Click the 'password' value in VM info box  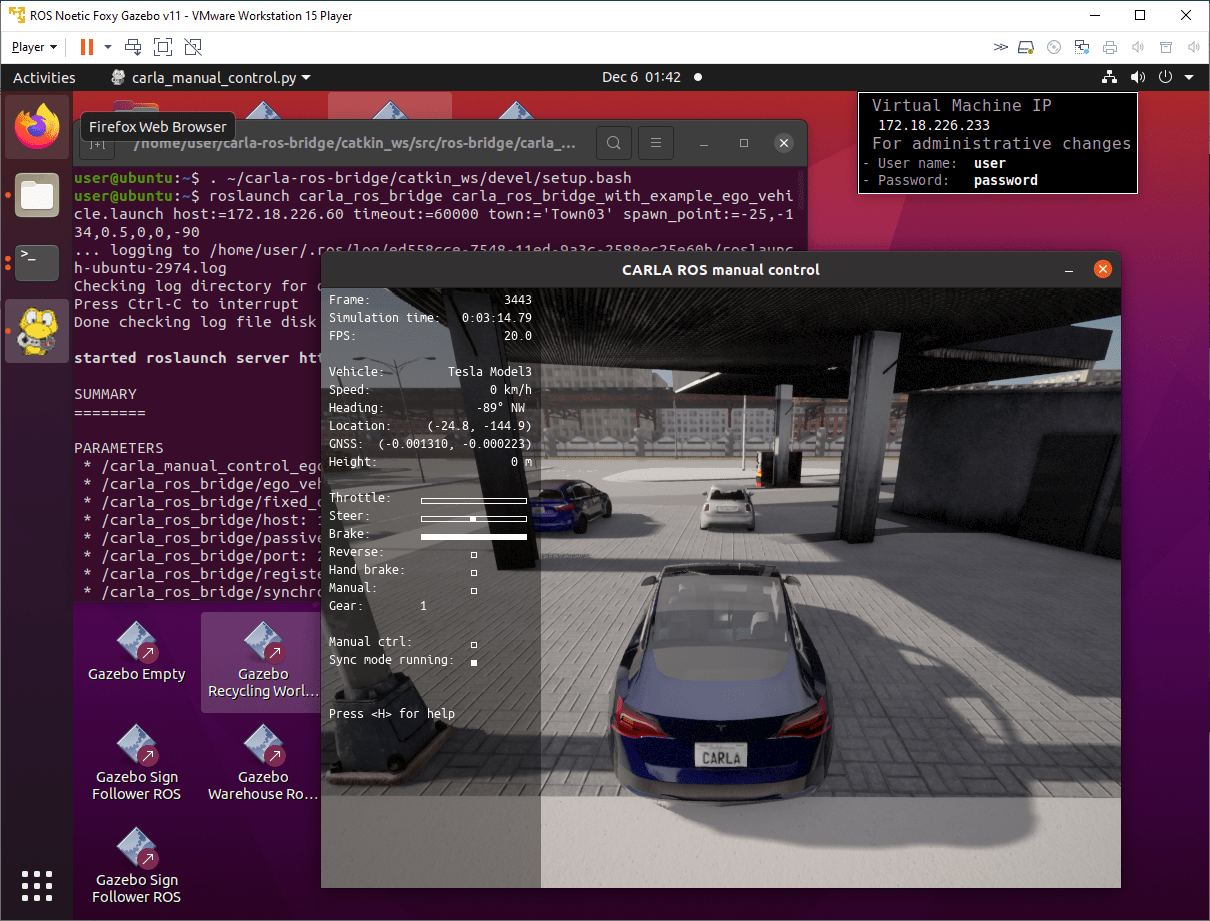pos(1006,181)
